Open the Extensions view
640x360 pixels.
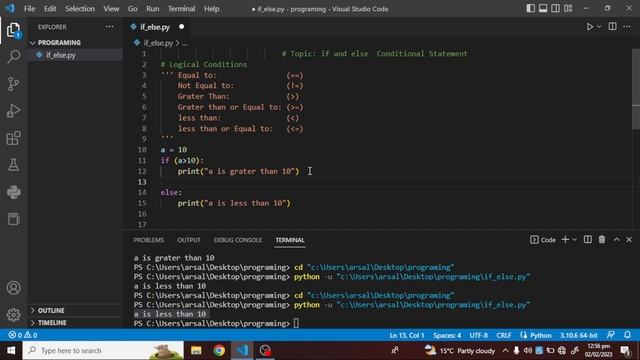[x=13, y=138]
